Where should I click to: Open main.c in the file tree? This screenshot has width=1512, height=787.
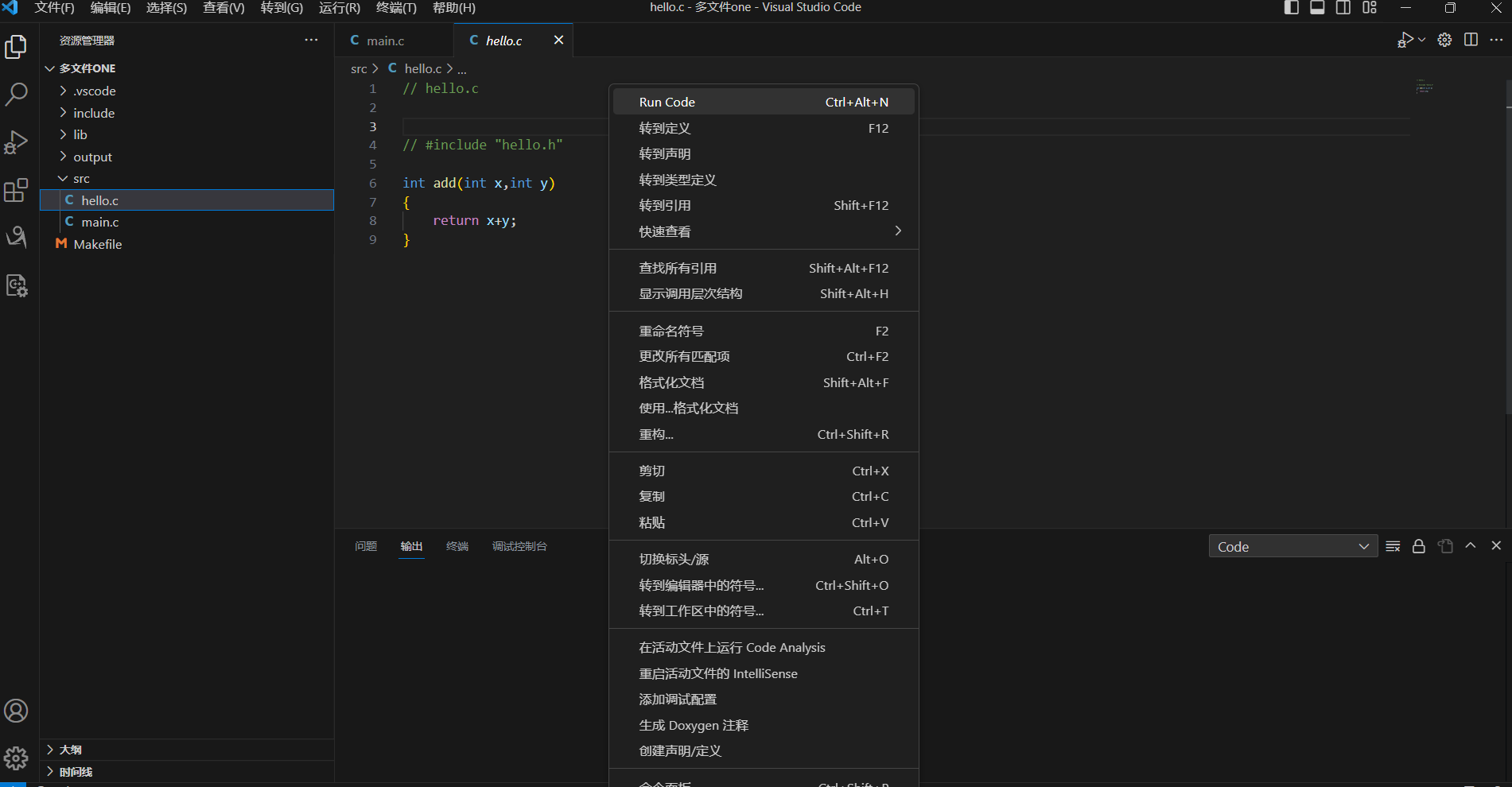point(187,222)
